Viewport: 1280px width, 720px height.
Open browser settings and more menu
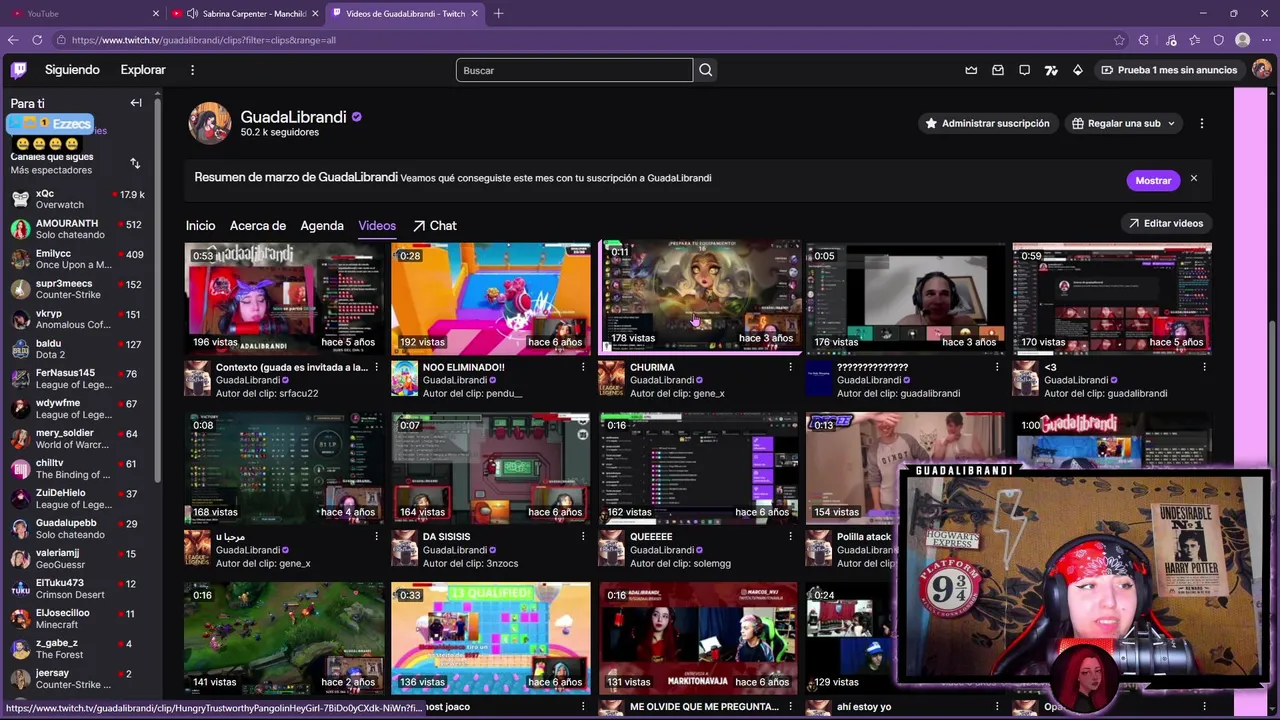click(x=1266, y=40)
